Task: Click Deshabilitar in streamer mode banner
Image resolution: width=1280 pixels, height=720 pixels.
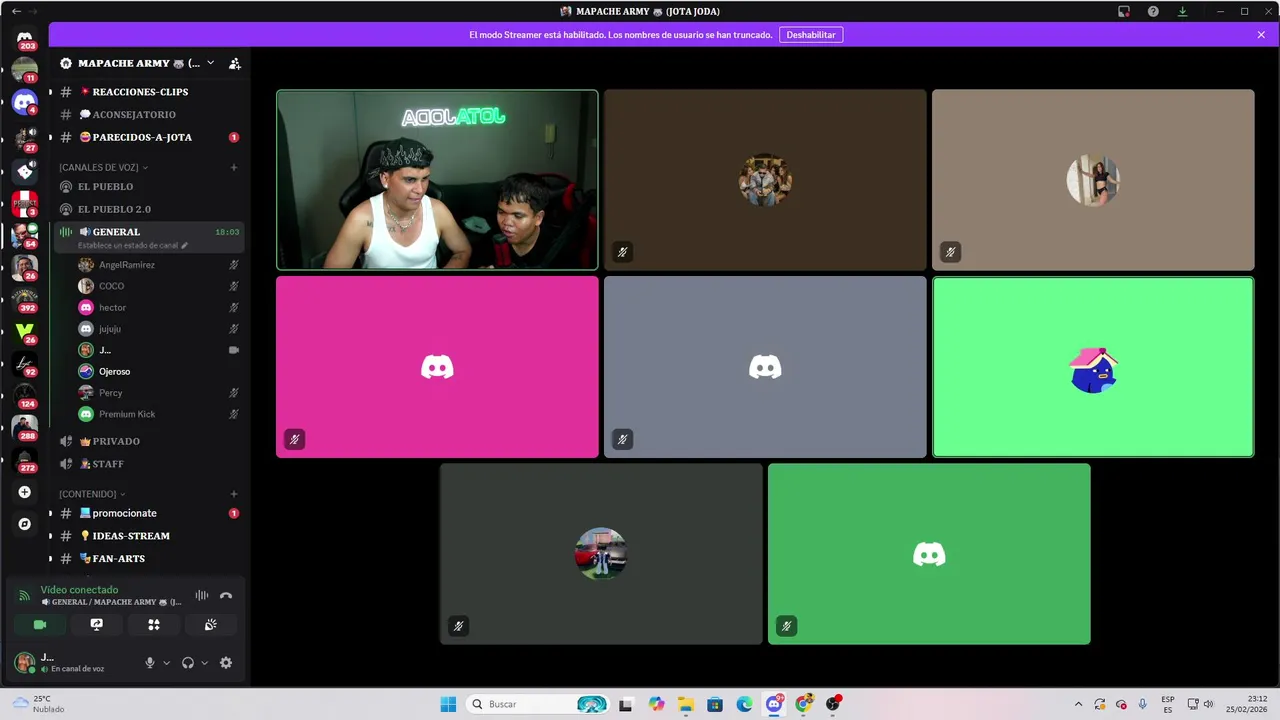Action: 811,35
